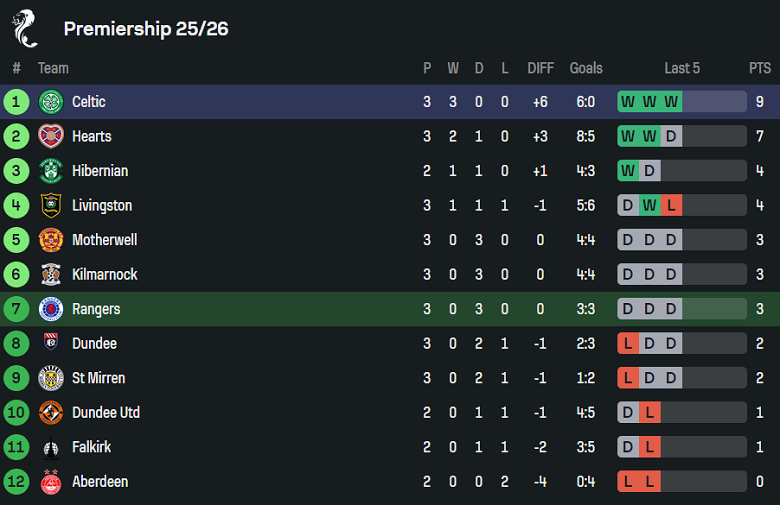Sort table by PTS column header

click(x=759, y=68)
